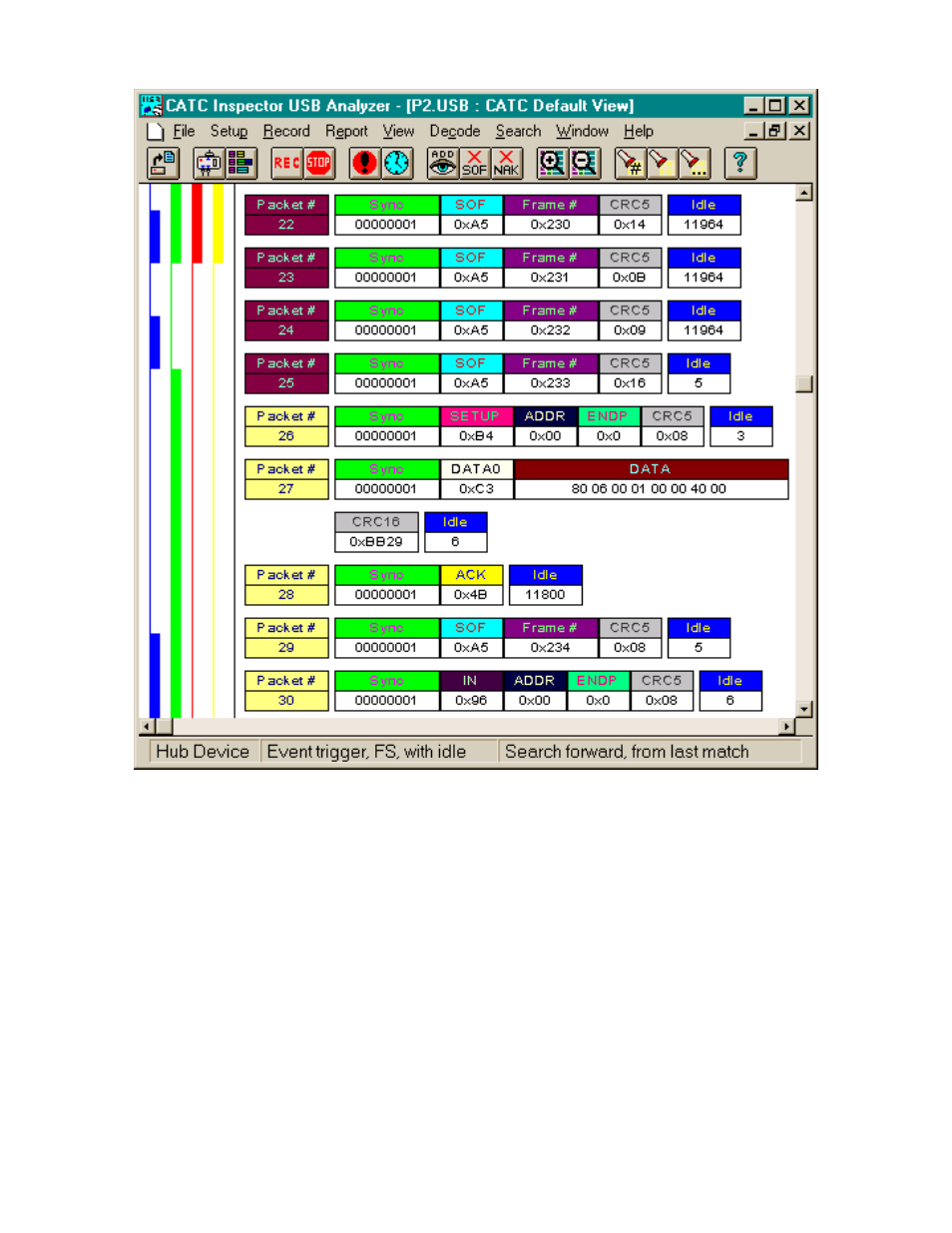Image resolution: width=952 pixels, height=1233 pixels.
Task: Open the View menu
Action: click(x=398, y=131)
